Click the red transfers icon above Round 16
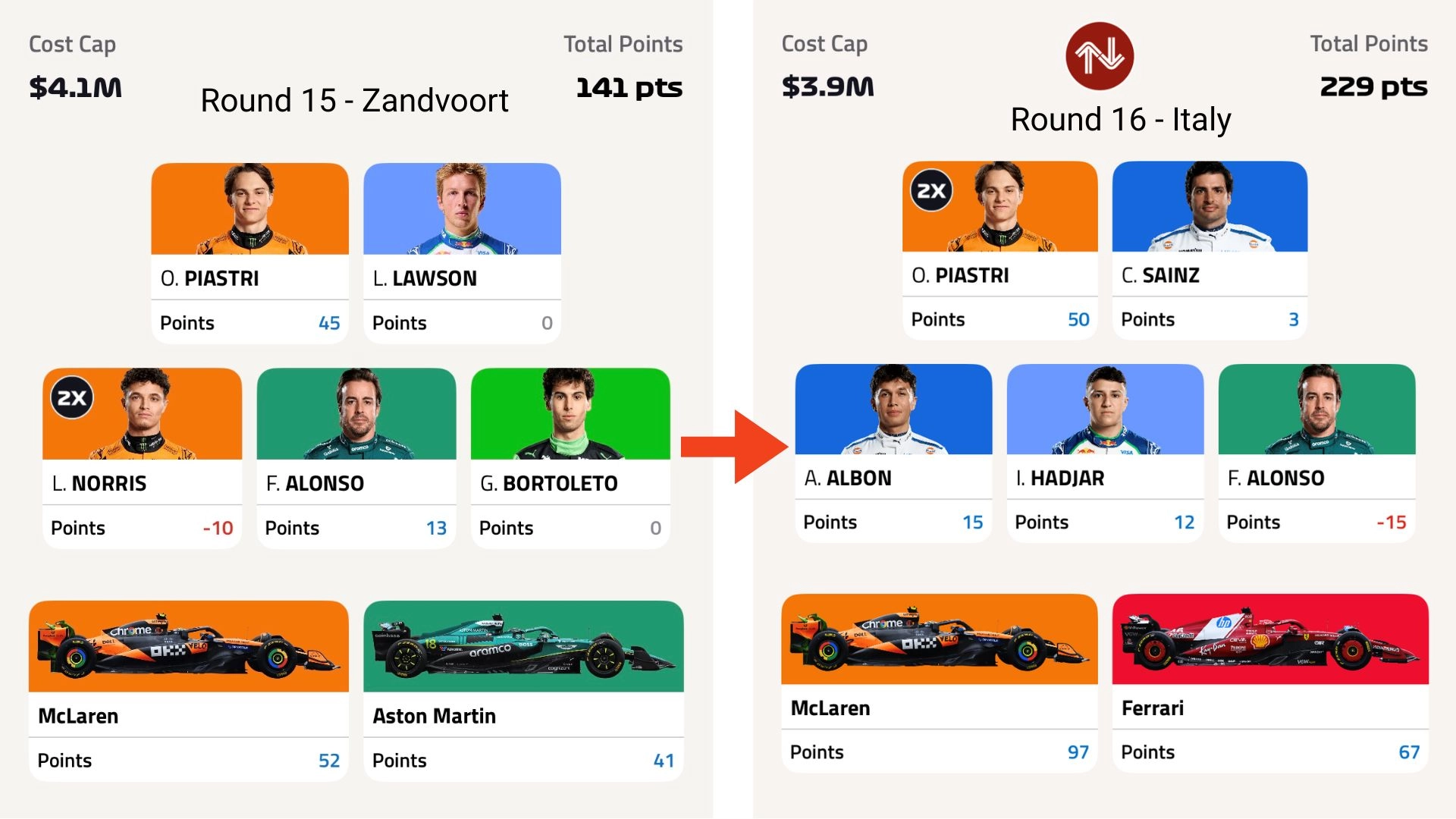Screen dimensions: 1456x819 tap(1099, 55)
